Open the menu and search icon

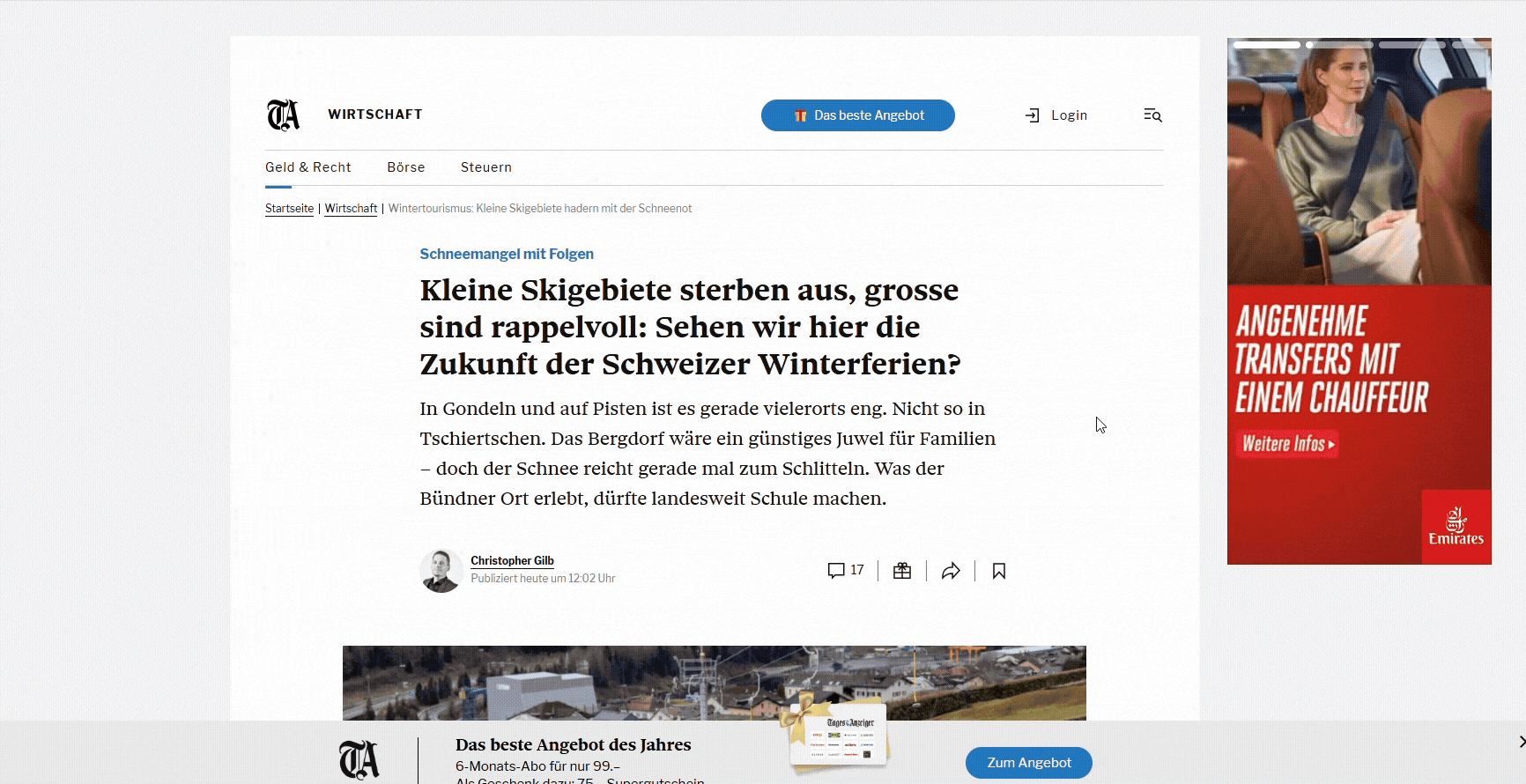1152,115
